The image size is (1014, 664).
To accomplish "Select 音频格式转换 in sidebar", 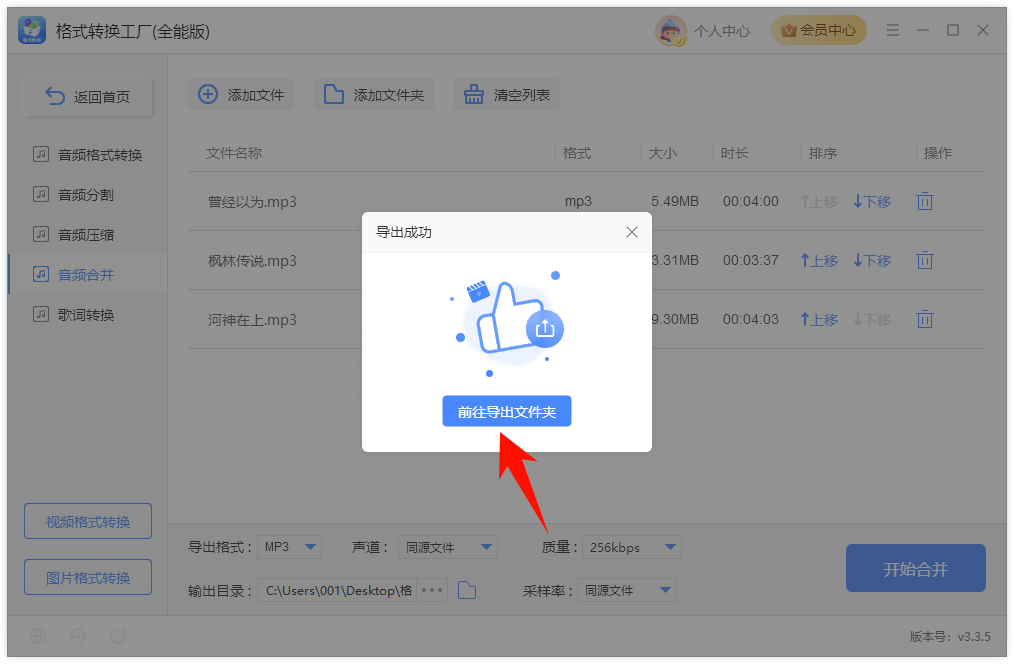I will 88,155.
